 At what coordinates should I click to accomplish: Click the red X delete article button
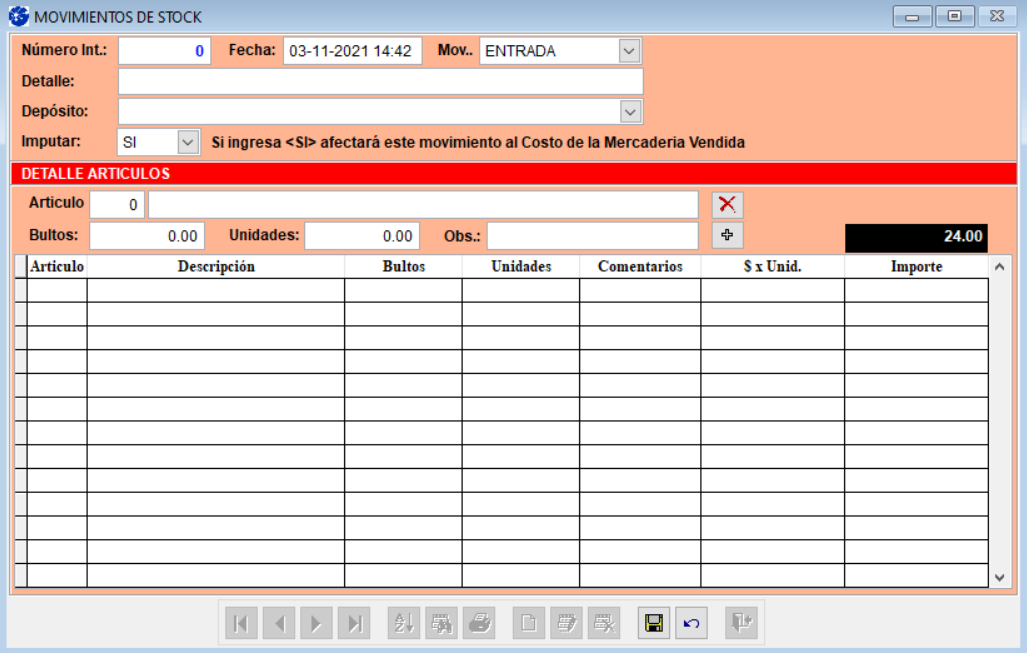(727, 205)
